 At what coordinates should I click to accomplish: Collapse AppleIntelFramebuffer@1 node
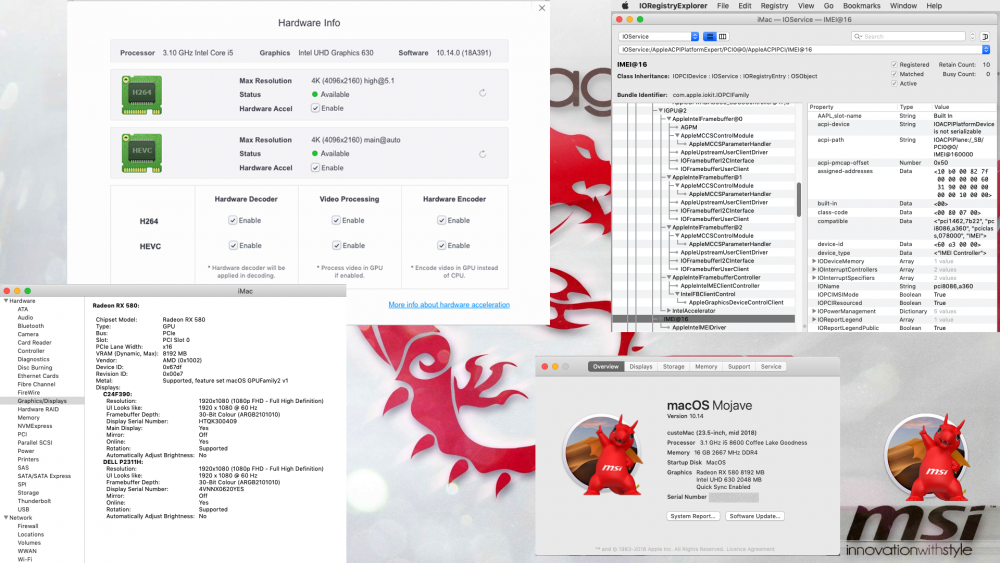(x=669, y=177)
